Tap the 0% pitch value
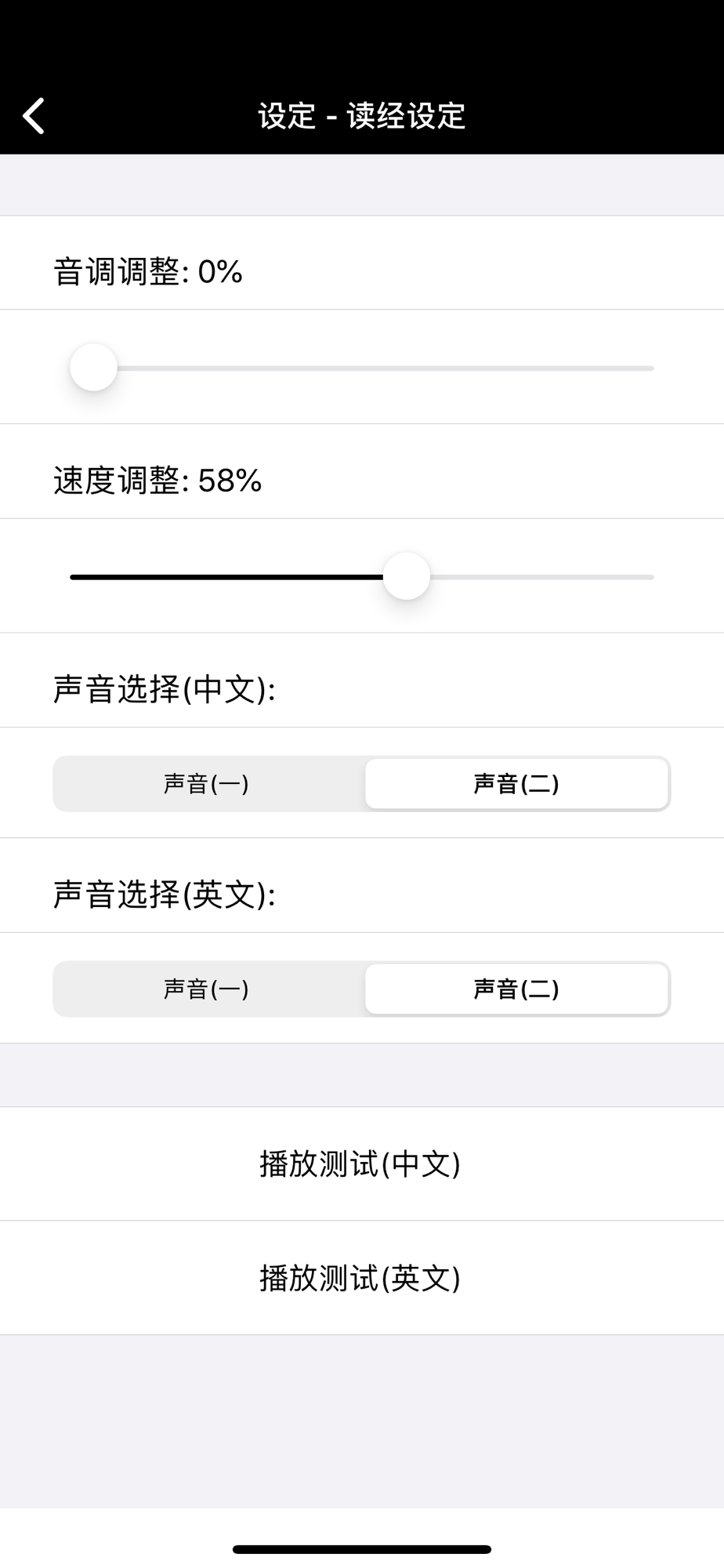The image size is (724, 1568). 220,272
